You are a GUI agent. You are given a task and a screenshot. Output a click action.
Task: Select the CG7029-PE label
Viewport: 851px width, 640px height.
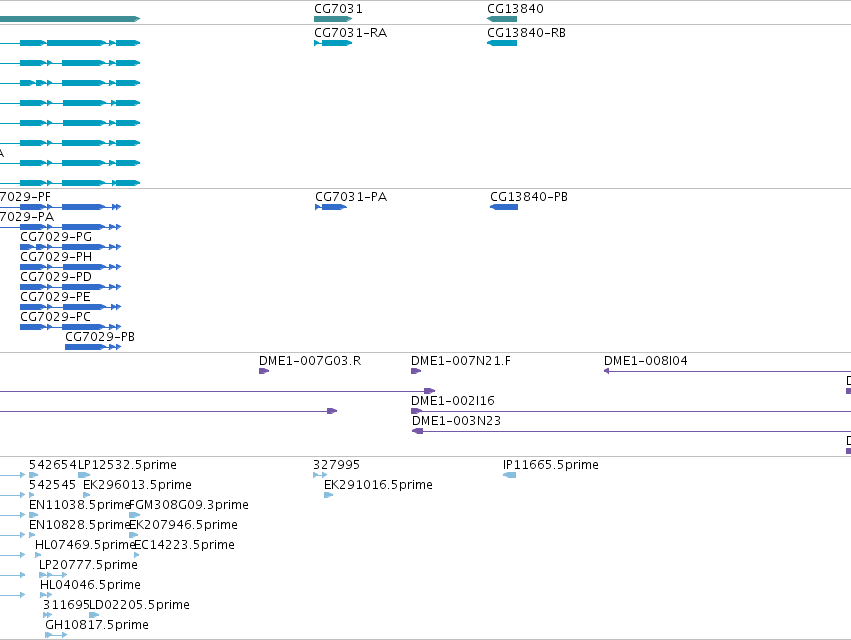(55, 297)
